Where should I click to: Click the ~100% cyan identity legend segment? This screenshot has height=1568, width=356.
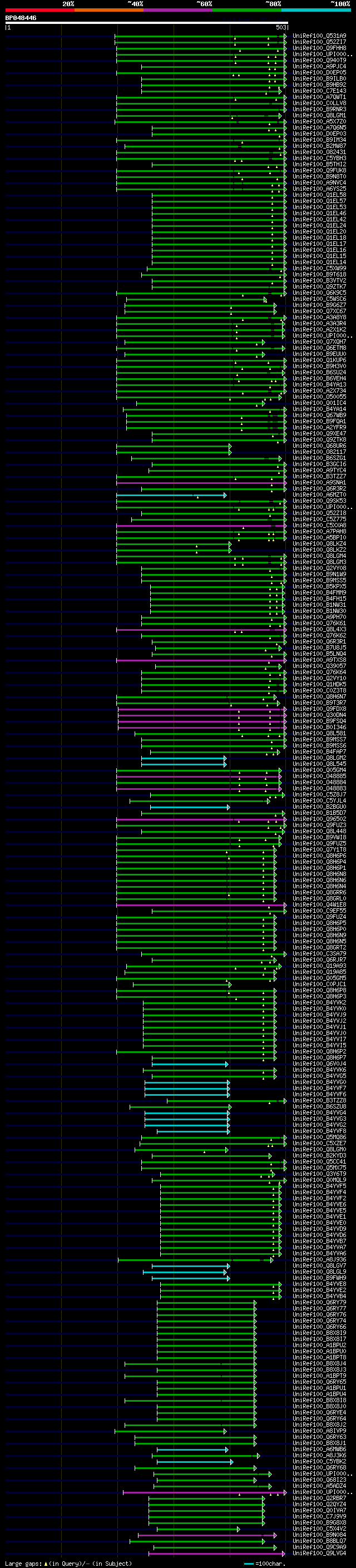316,10
